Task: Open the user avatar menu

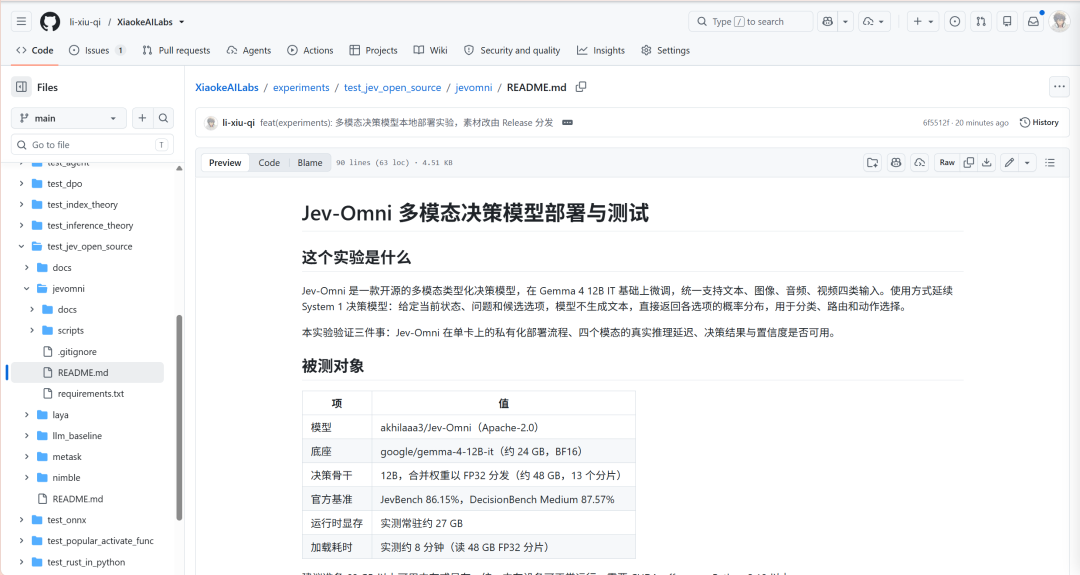Action: [x=1059, y=21]
